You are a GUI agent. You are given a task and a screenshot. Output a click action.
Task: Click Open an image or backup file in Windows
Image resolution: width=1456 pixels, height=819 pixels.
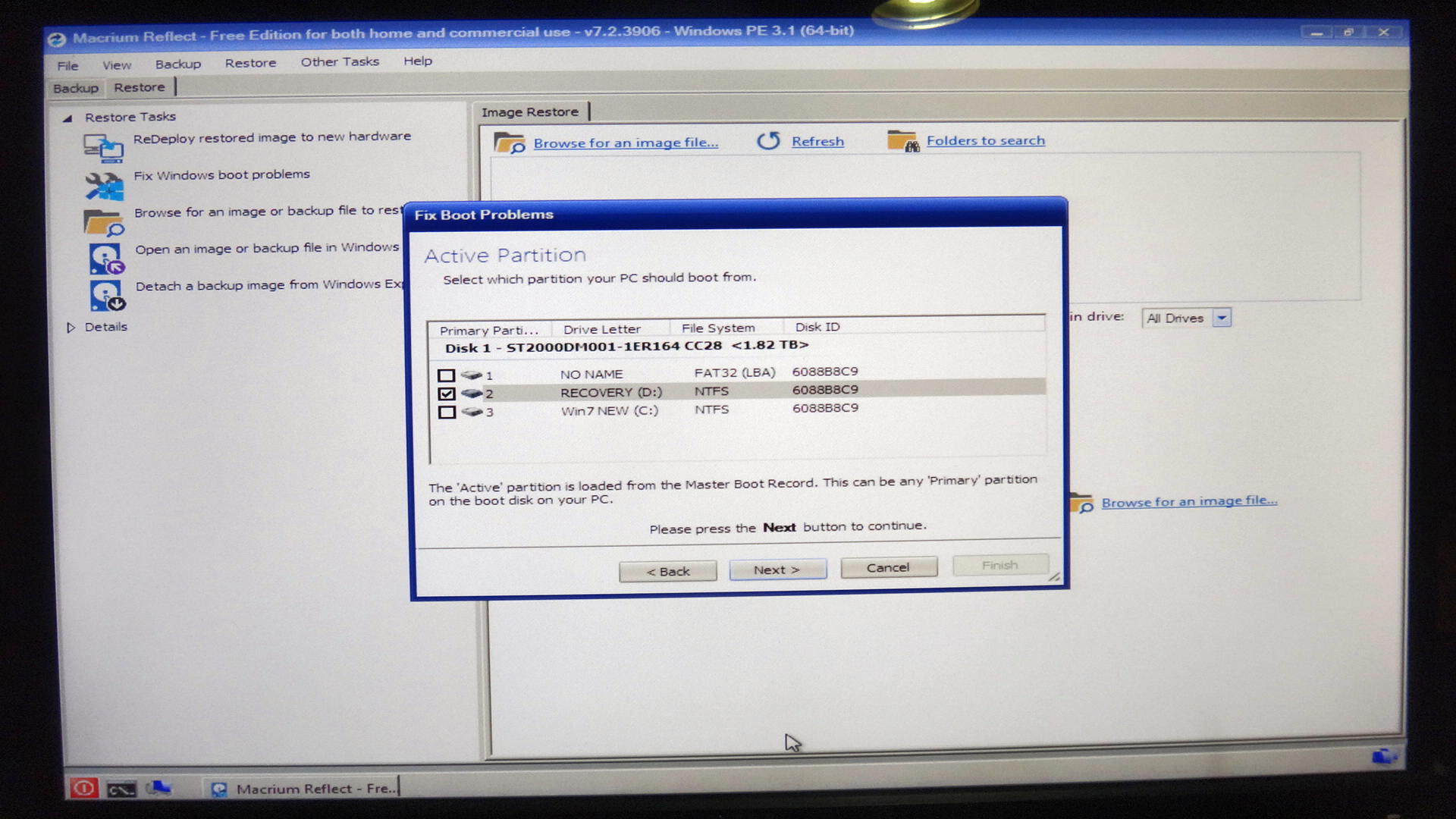267,248
